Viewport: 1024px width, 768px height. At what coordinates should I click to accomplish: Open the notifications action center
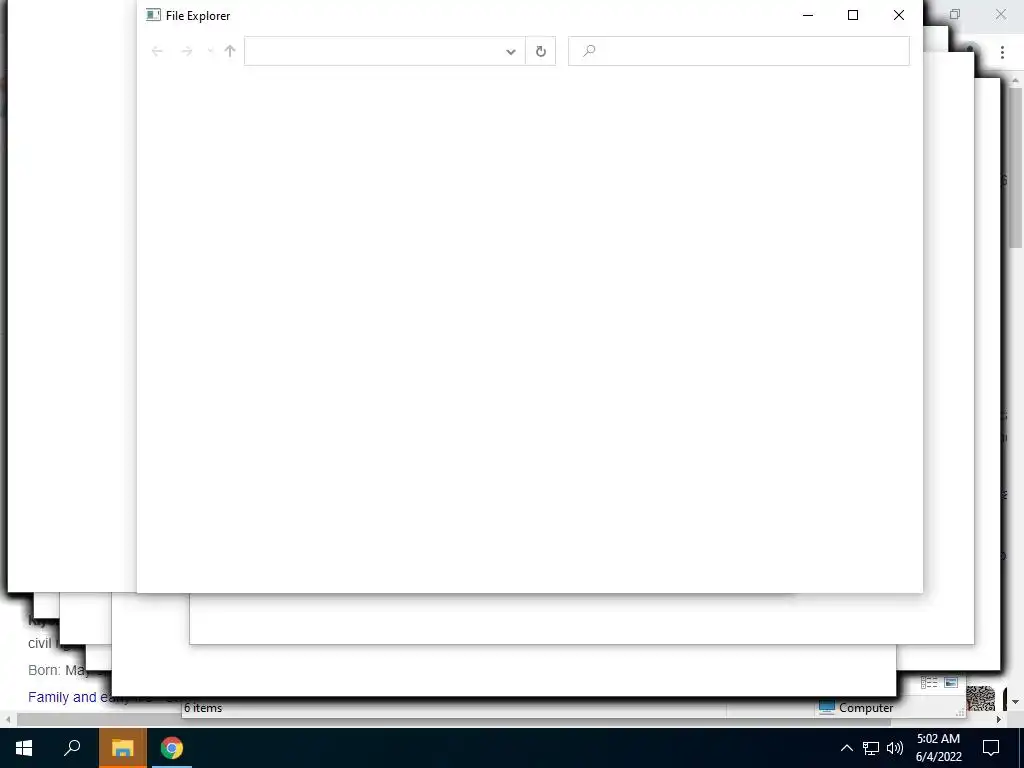click(x=991, y=748)
